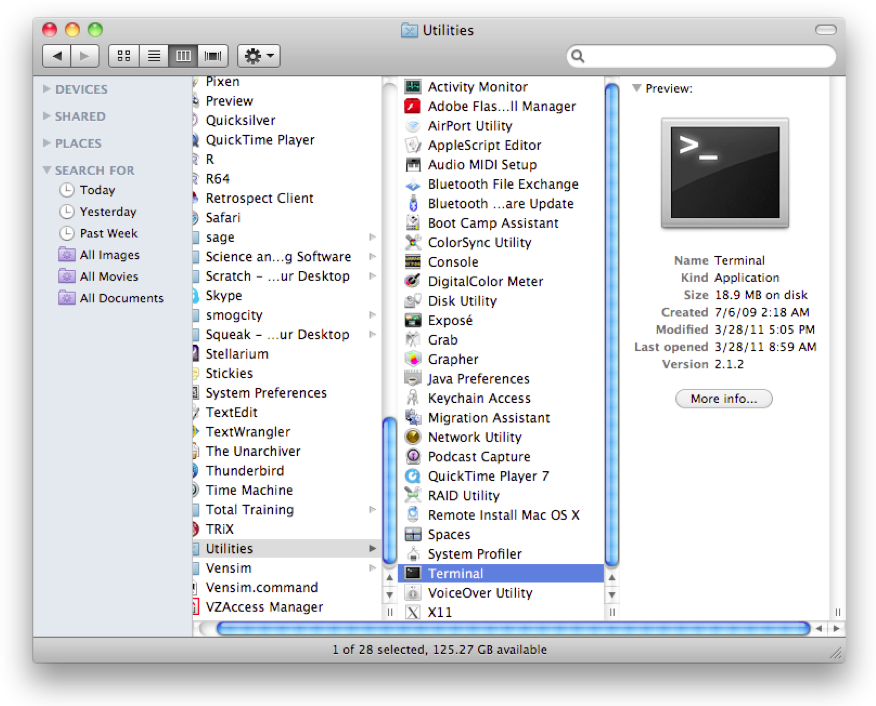The height and width of the screenshot is (706, 876).
Task: Select Total Training folder in list
Action: [x=249, y=510]
